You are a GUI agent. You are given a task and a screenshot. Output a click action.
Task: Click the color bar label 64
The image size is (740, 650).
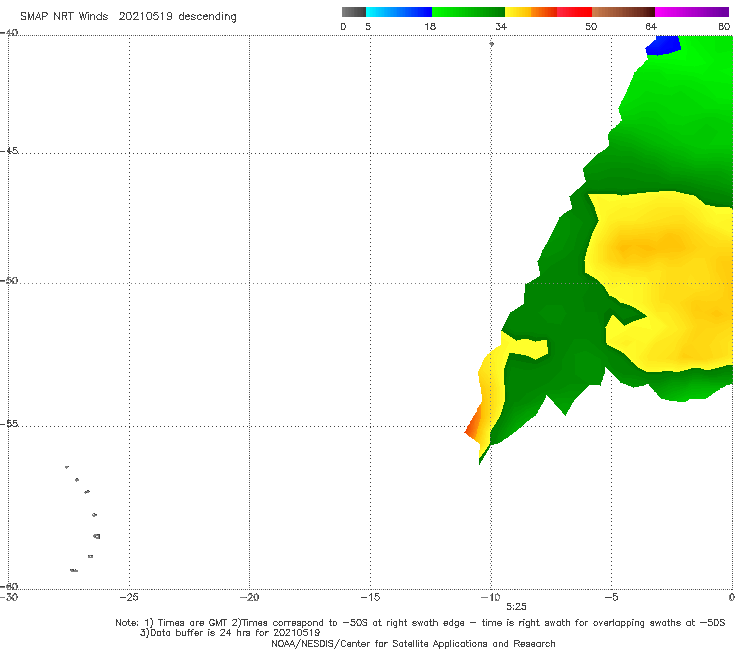tap(651, 27)
